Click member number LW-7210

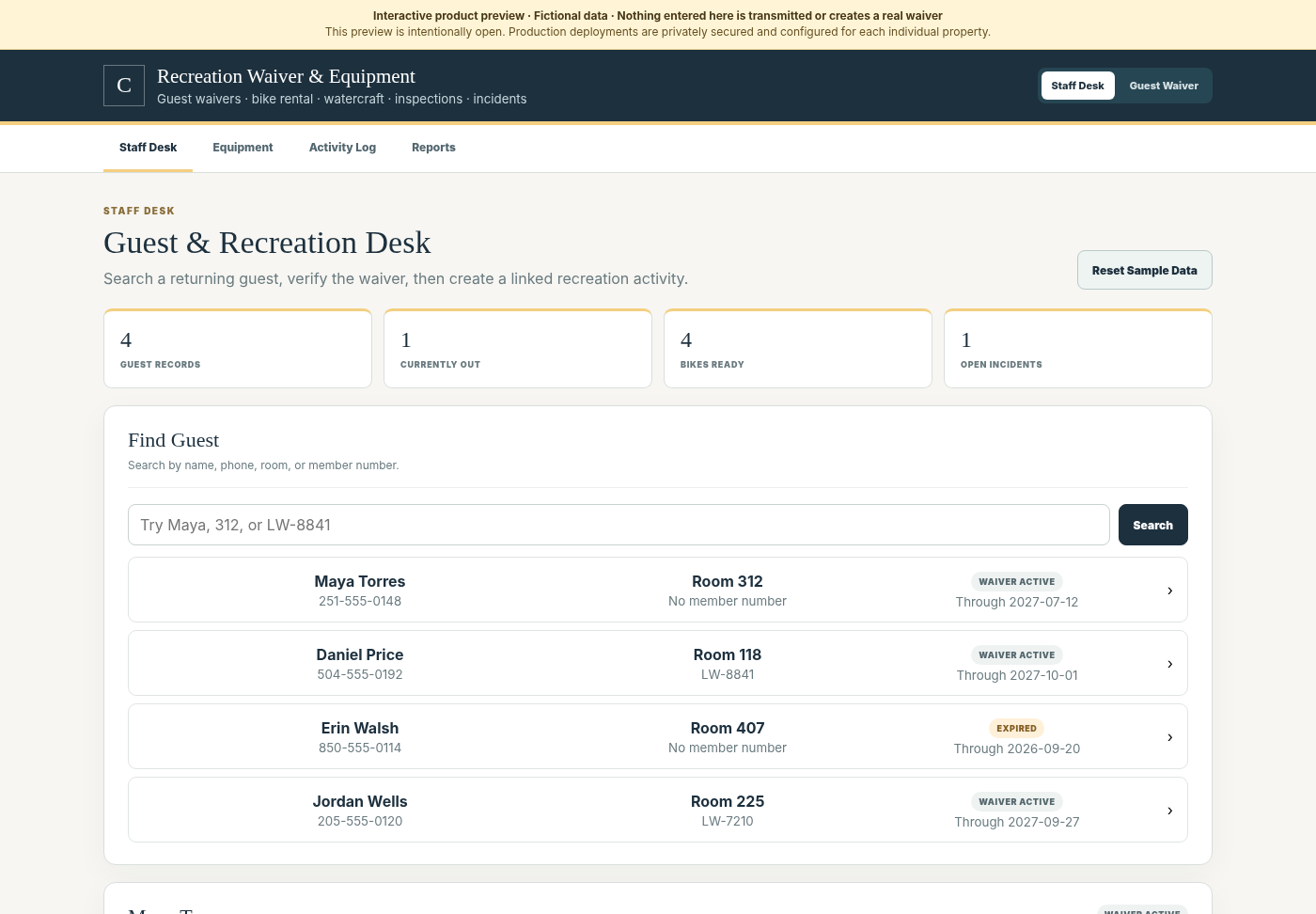coord(728,821)
